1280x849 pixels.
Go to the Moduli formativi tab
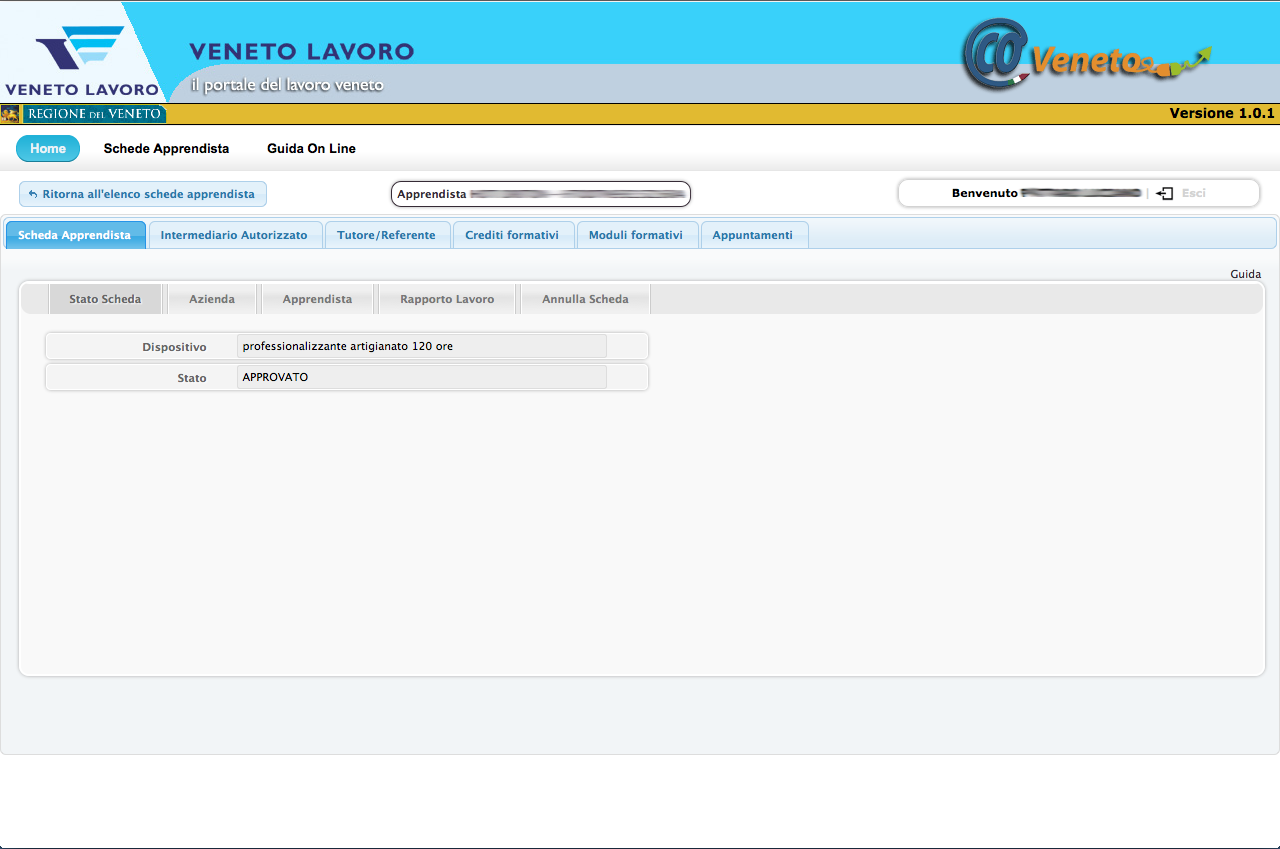[x=636, y=235]
